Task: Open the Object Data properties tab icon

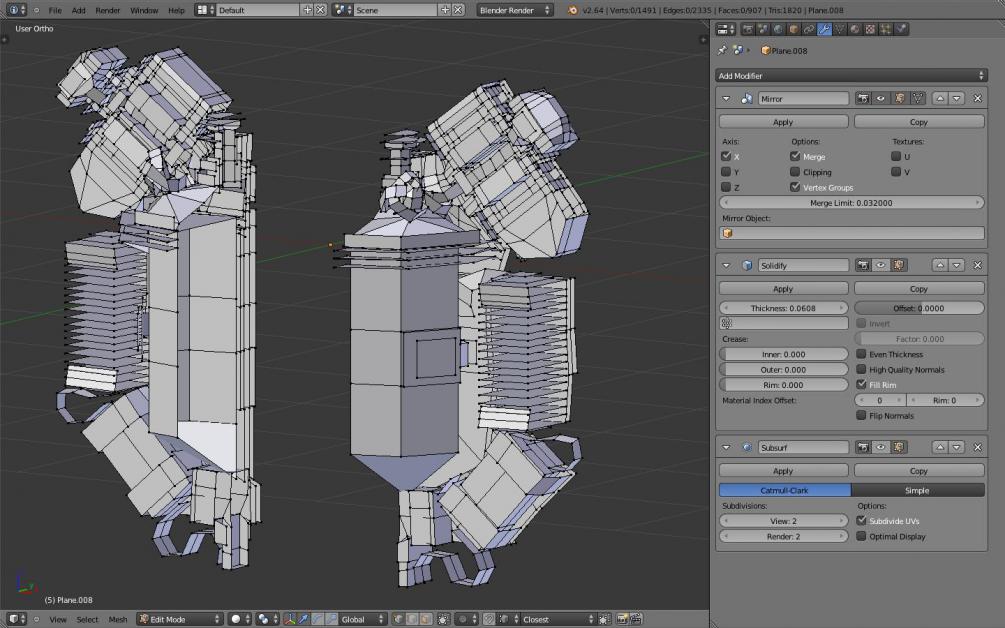Action: pos(840,29)
